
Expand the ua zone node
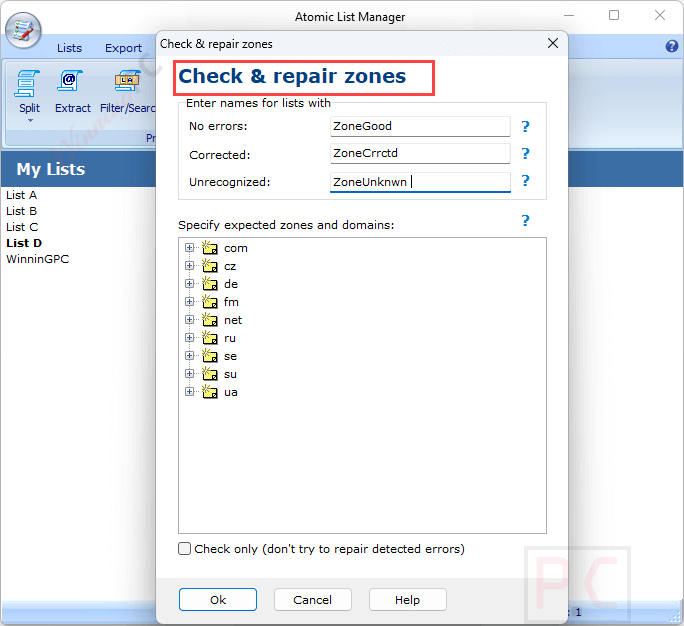click(189, 392)
